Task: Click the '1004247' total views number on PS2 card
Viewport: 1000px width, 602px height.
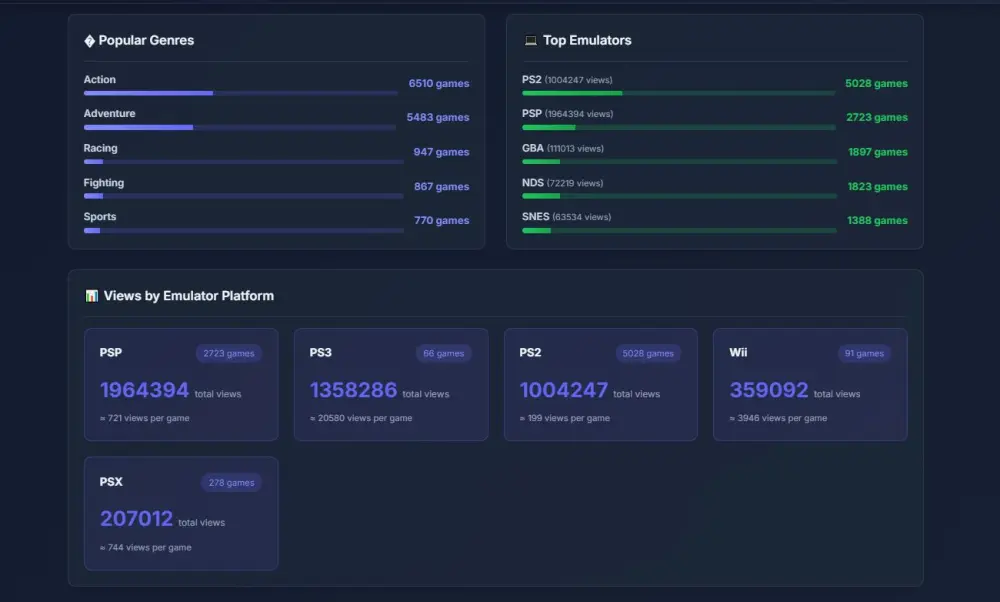Action: point(563,390)
